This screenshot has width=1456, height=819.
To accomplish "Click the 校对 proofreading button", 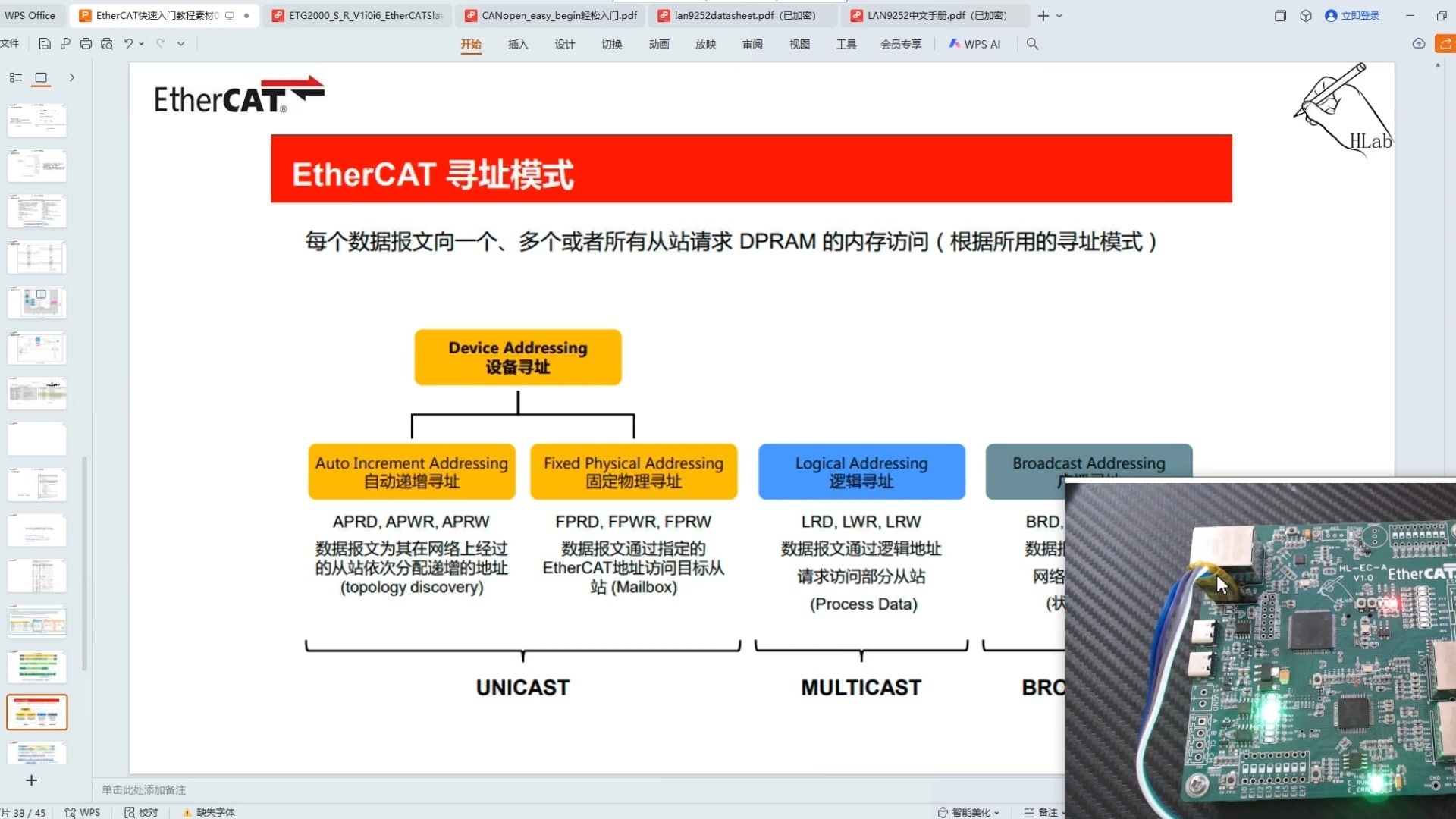I will point(142,812).
